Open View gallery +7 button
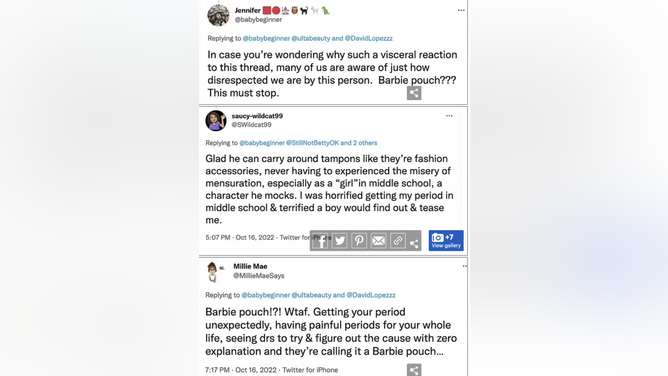Screen dimensions: 668x376 [x=446, y=241]
